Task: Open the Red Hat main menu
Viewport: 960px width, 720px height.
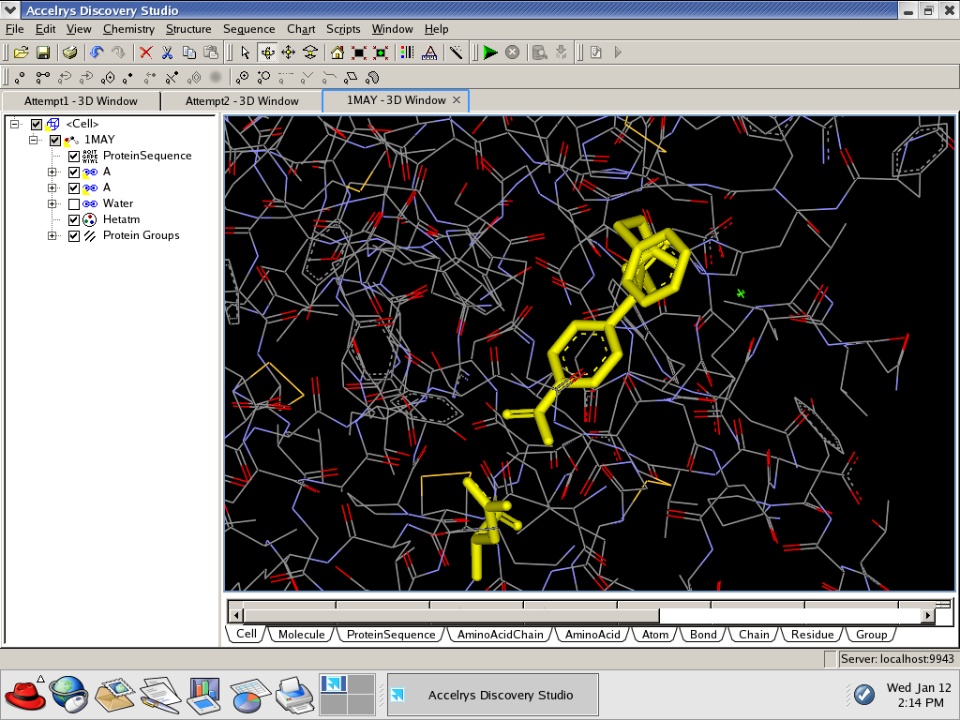Action: 25,694
